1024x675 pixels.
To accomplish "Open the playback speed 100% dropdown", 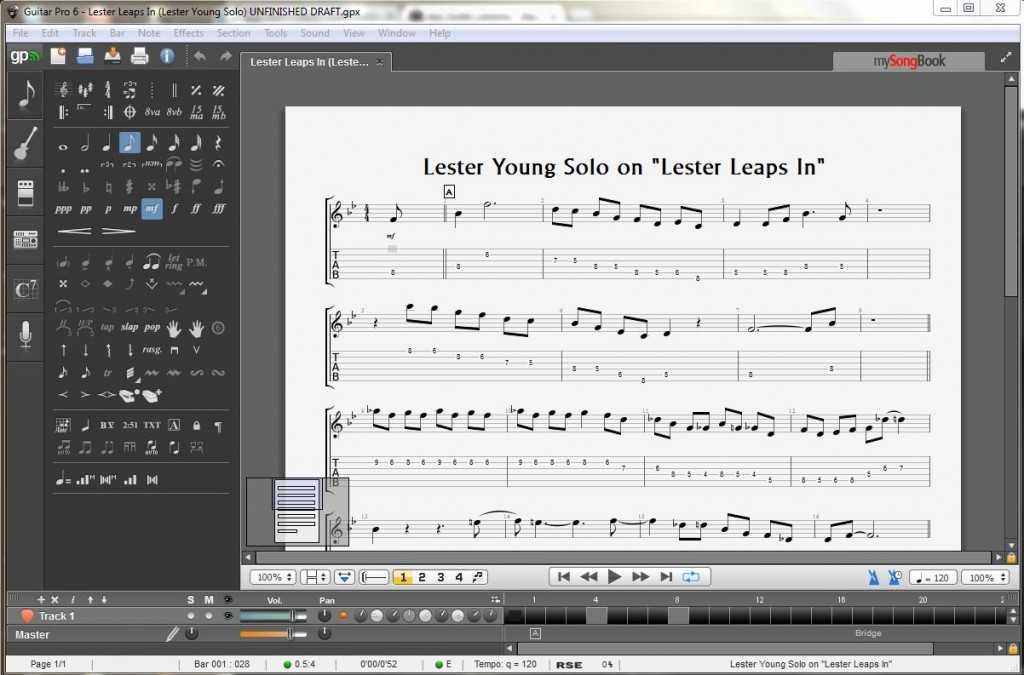I will point(985,578).
